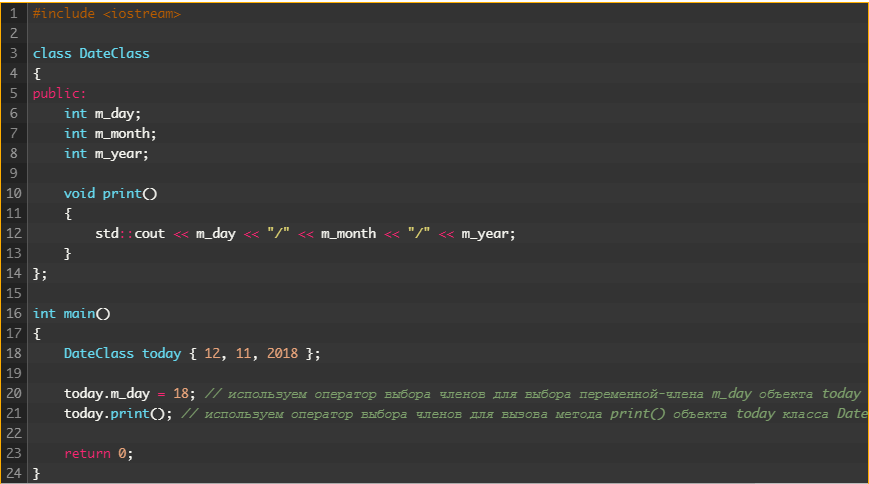
Task: Click the opening brace on line 17
Action: [x=37, y=334]
